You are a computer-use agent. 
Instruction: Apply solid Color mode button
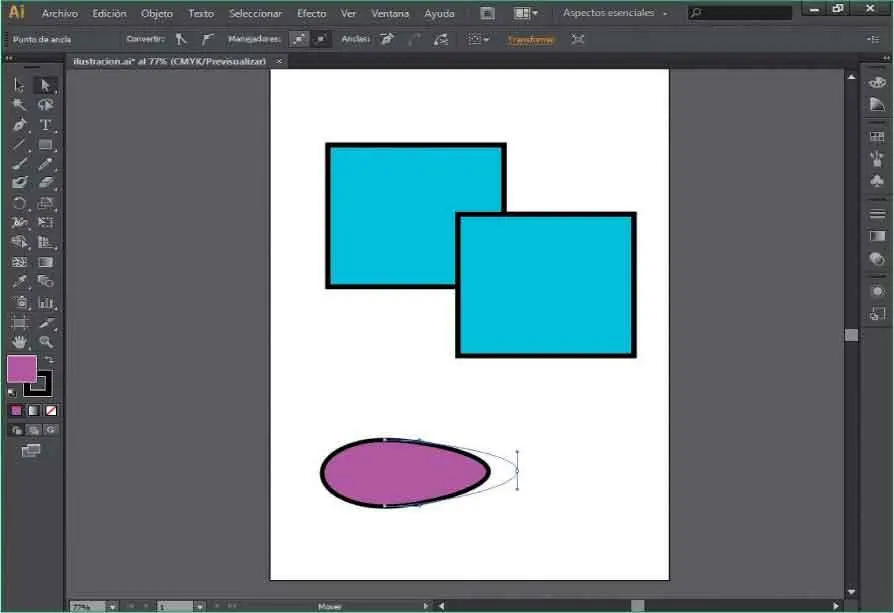pyautogui.click(x=17, y=411)
